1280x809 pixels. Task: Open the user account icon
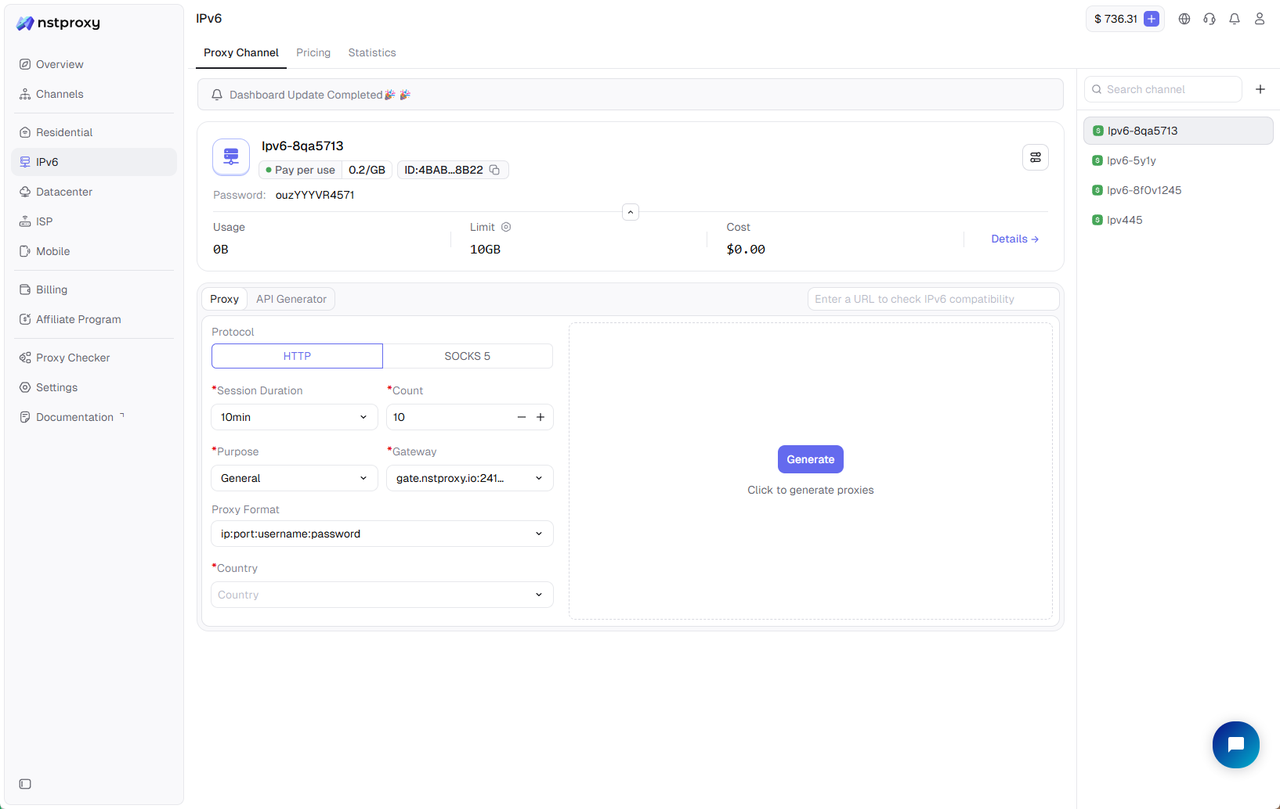(x=1260, y=19)
